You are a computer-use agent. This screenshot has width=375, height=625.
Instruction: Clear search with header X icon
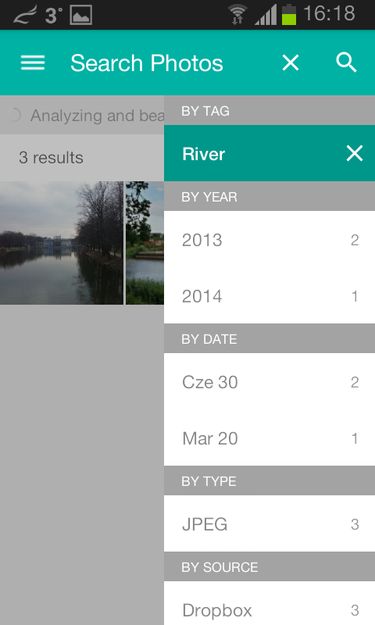(x=291, y=63)
